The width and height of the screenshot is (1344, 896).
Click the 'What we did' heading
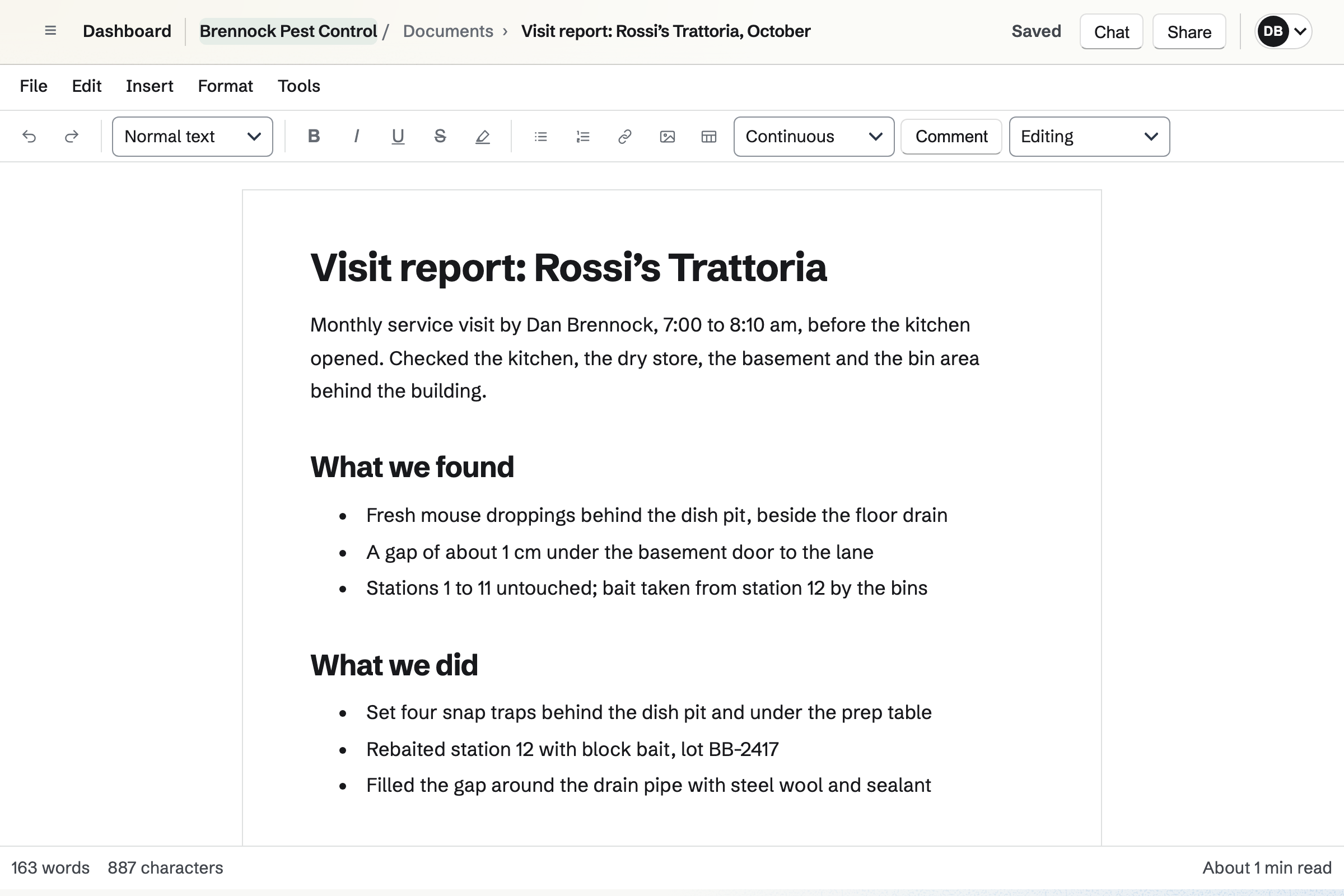(x=394, y=665)
